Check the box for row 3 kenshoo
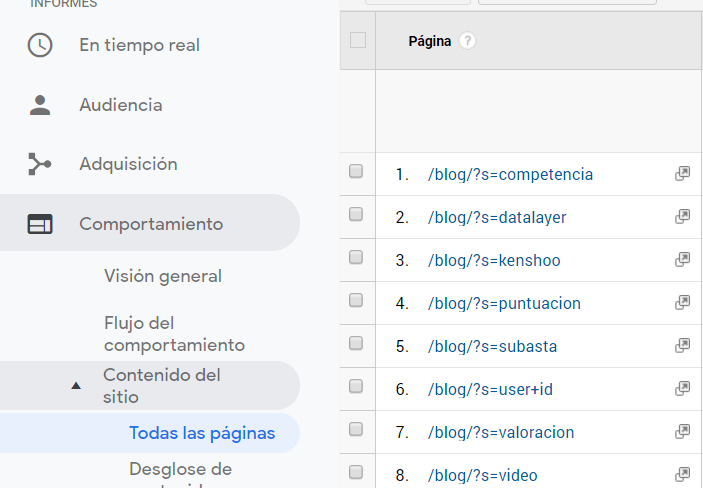 [x=356, y=257]
